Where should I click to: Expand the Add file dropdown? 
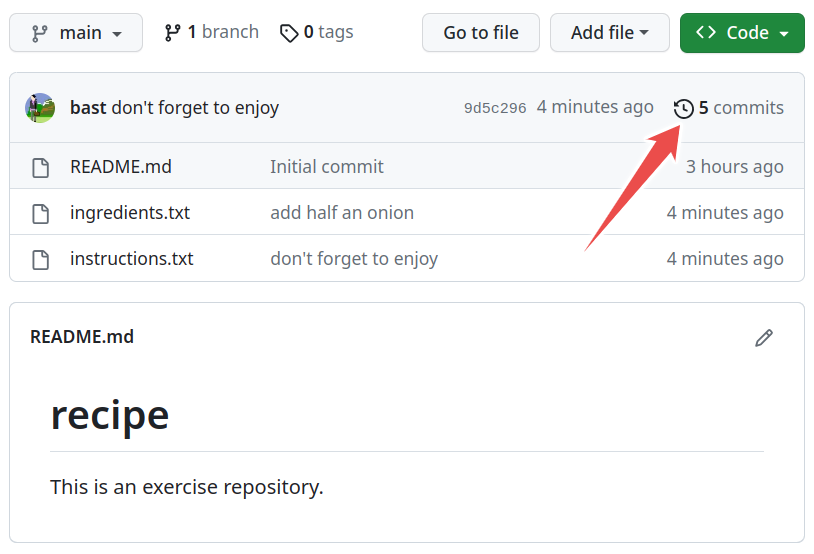(609, 33)
